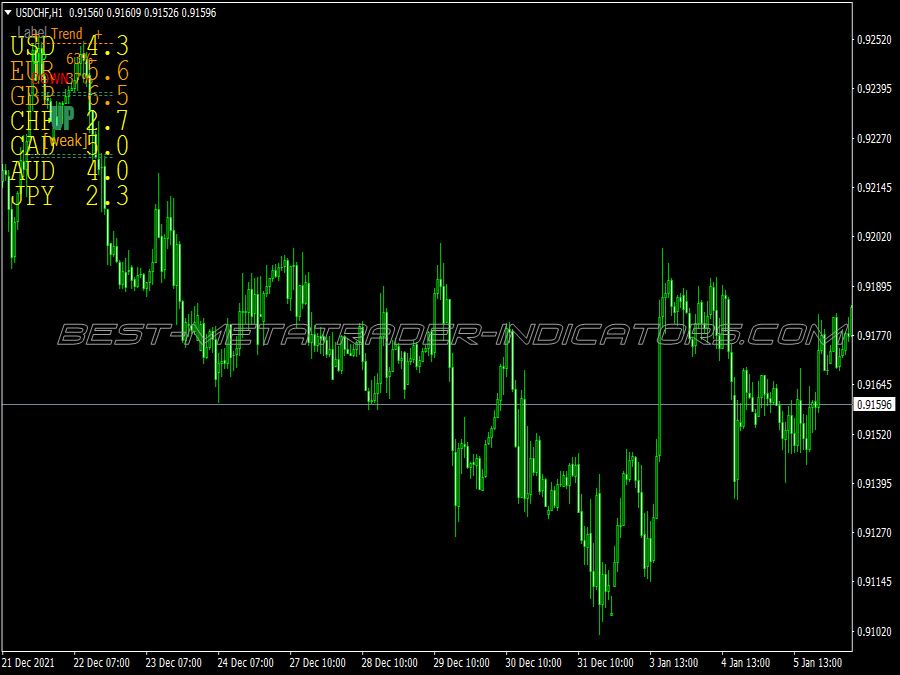The image size is (900, 675).
Task: Click the 24 Dec 07:00 time label
Action: [x=246, y=663]
